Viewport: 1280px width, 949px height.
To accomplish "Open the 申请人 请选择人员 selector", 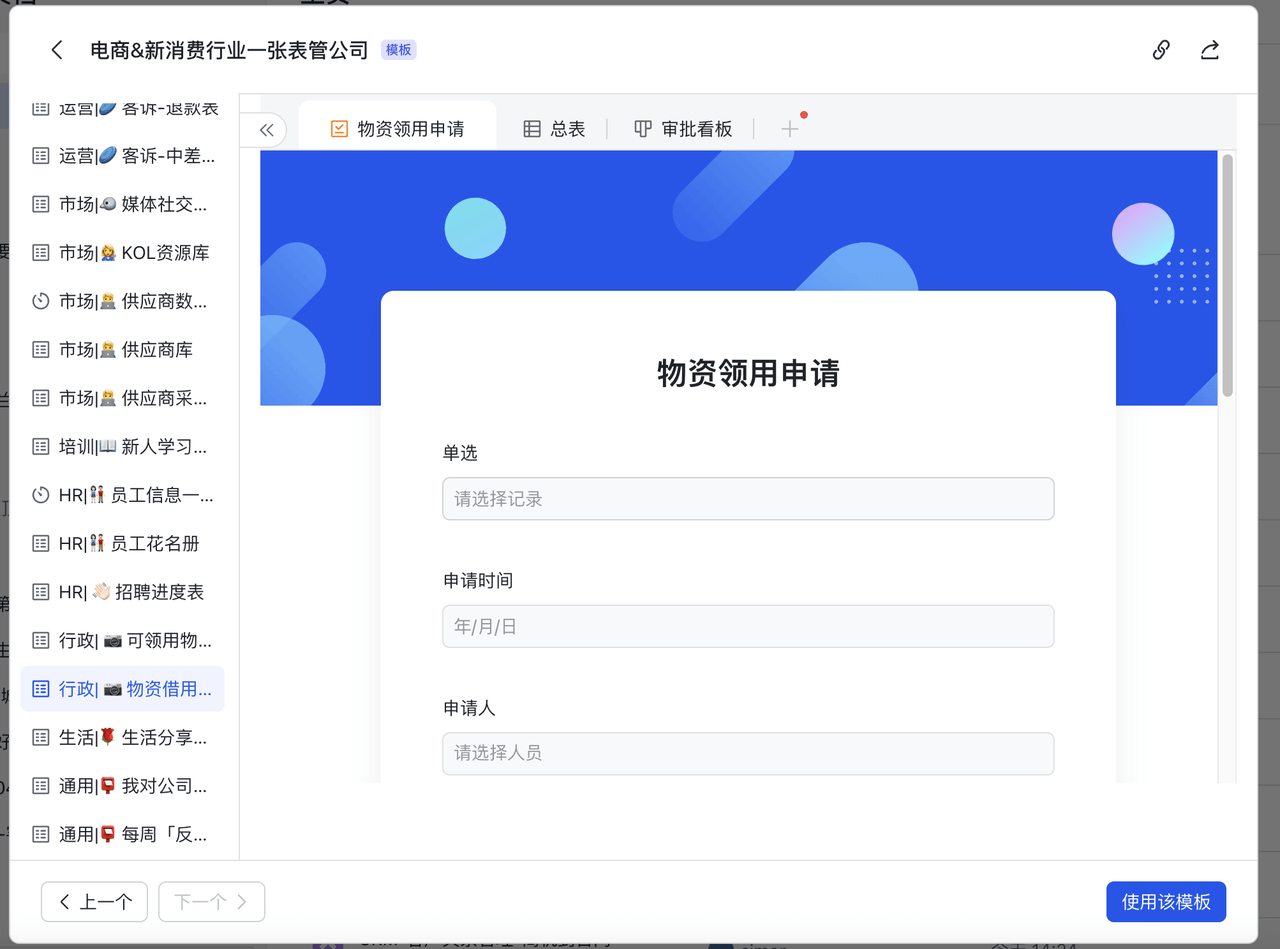I will coord(748,754).
